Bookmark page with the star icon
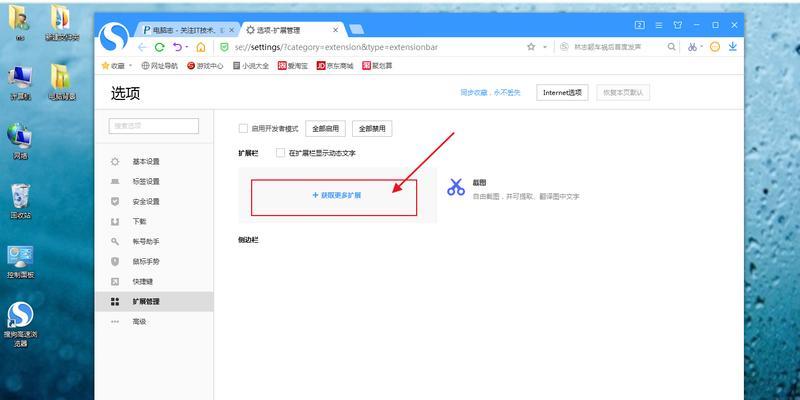800x400 pixels. 531,47
